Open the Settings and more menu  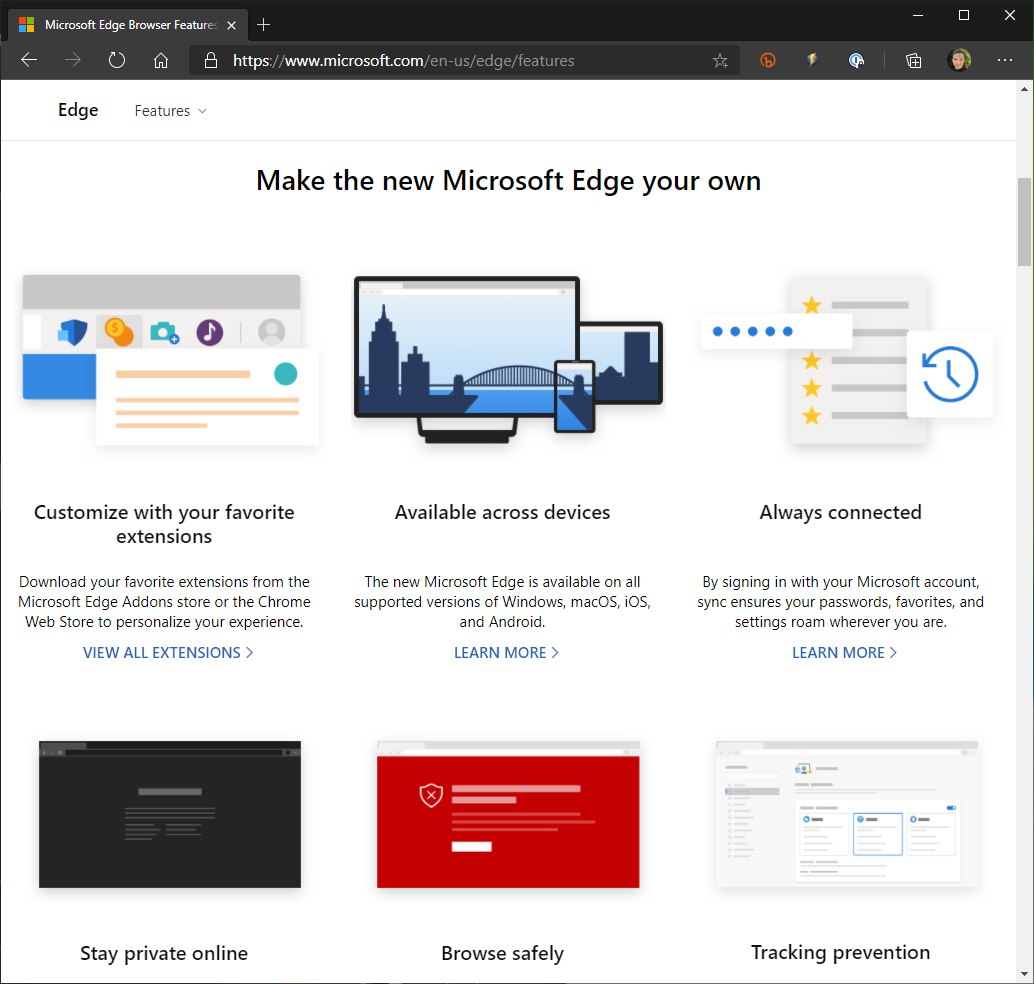(1005, 60)
